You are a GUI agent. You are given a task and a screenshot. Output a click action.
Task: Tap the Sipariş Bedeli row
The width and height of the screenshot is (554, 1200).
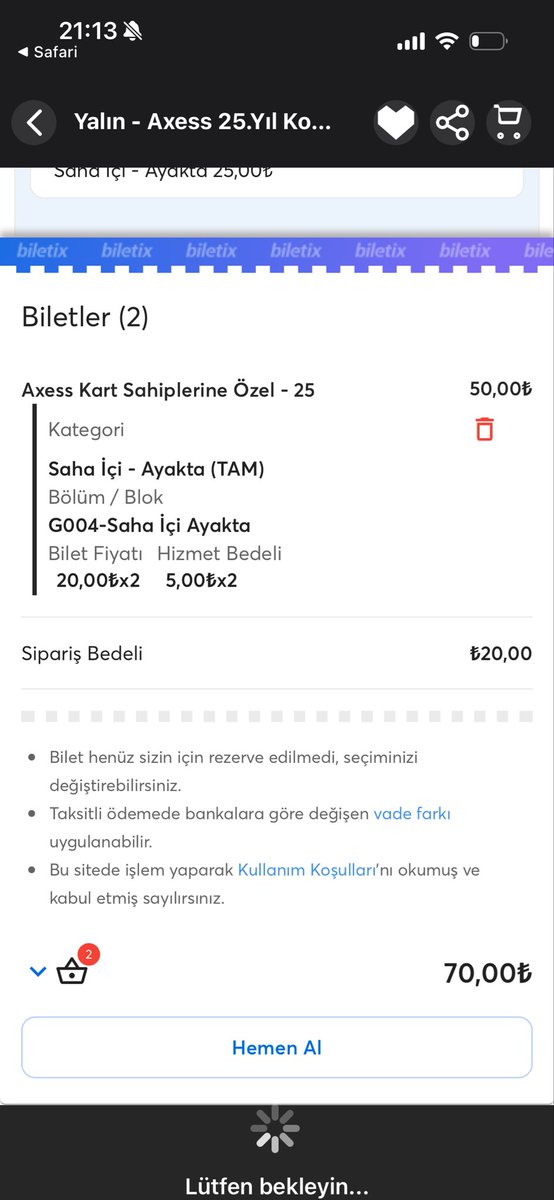click(277, 654)
